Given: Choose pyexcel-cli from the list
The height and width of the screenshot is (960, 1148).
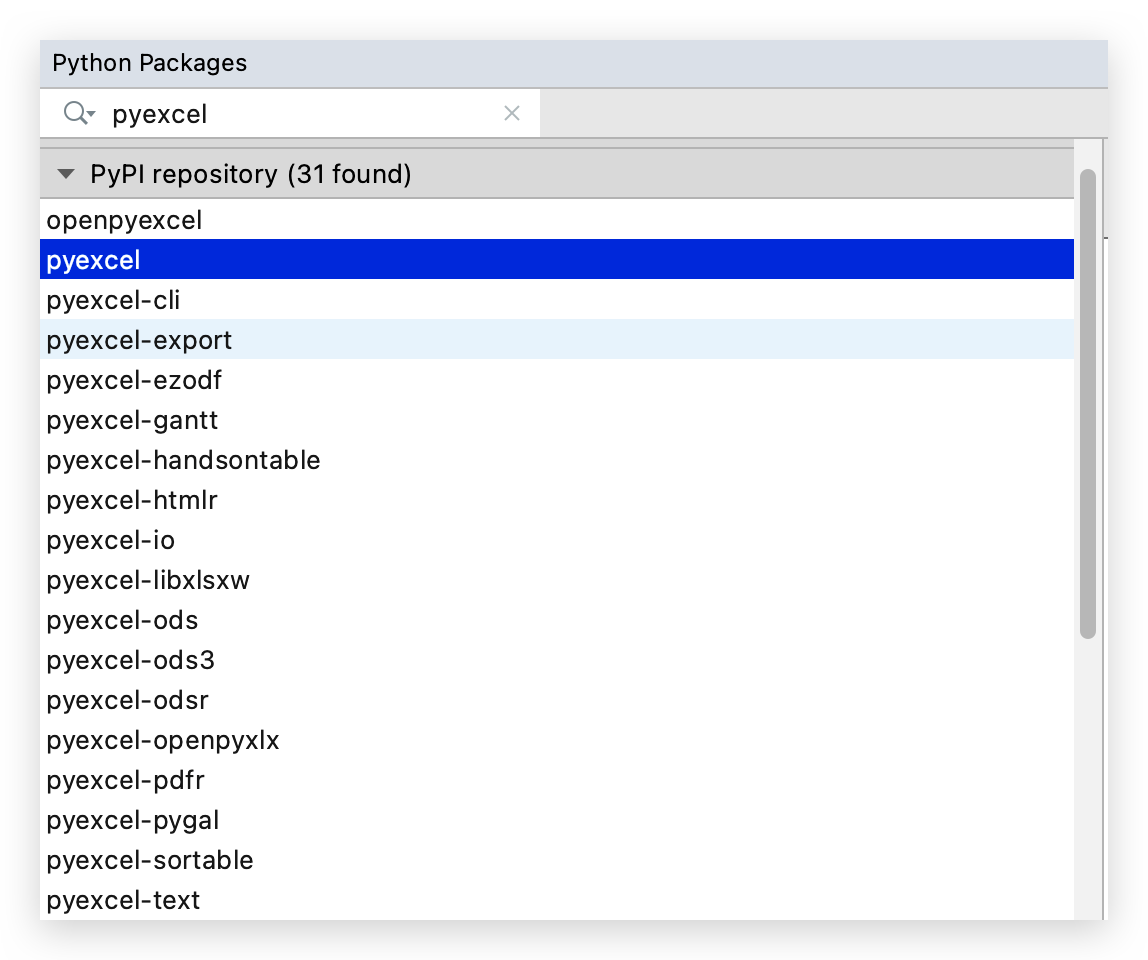Looking at the screenshot, I should pyautogui.click(x=113, y=300).
